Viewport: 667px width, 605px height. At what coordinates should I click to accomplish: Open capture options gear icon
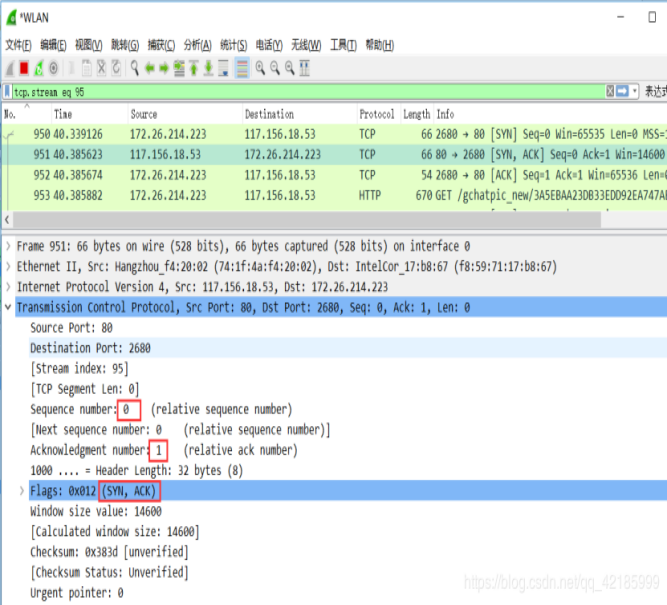tap(54, 68)
